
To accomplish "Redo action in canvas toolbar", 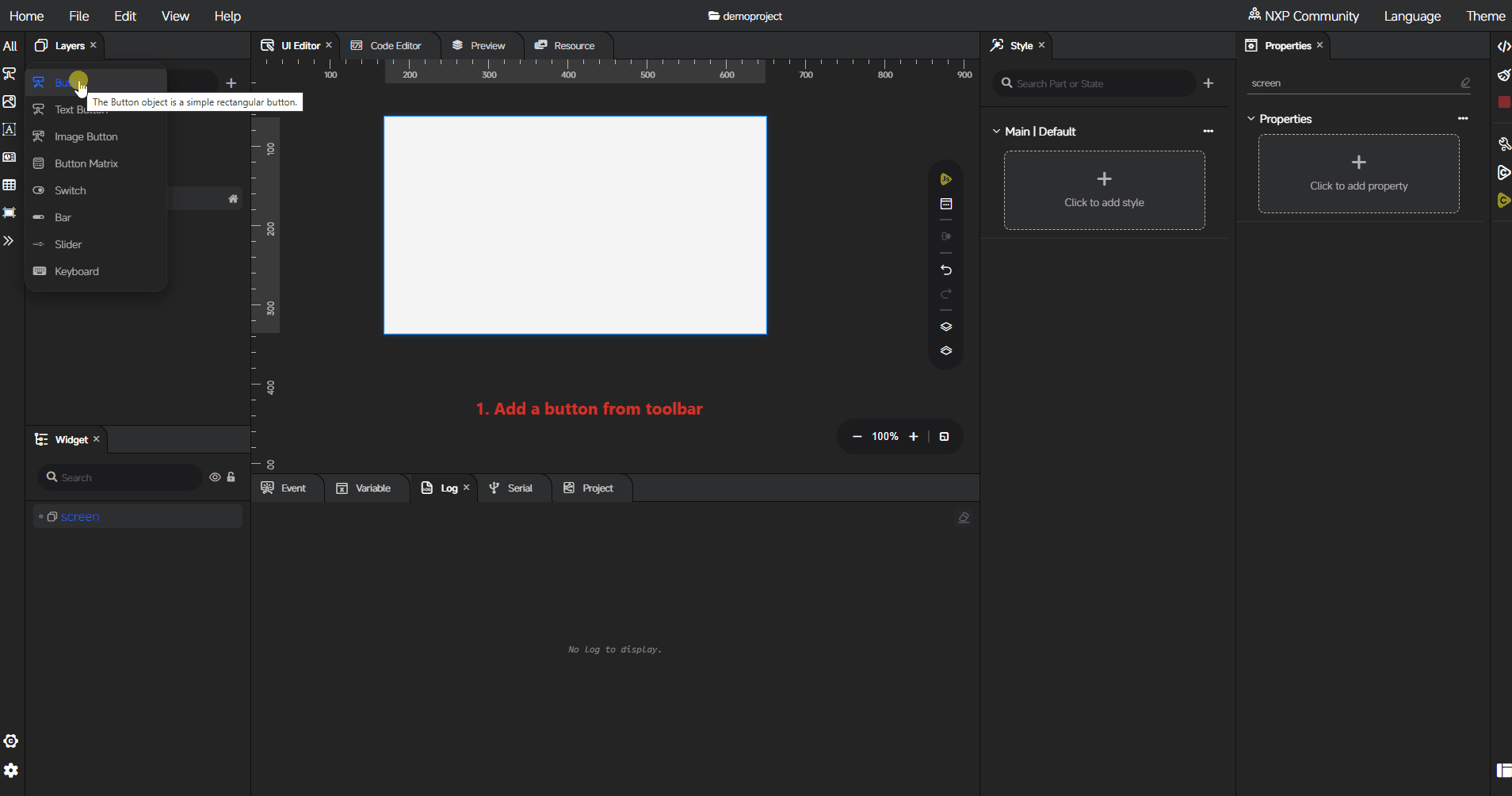I will pyautogui.click(x=945, y=294).
